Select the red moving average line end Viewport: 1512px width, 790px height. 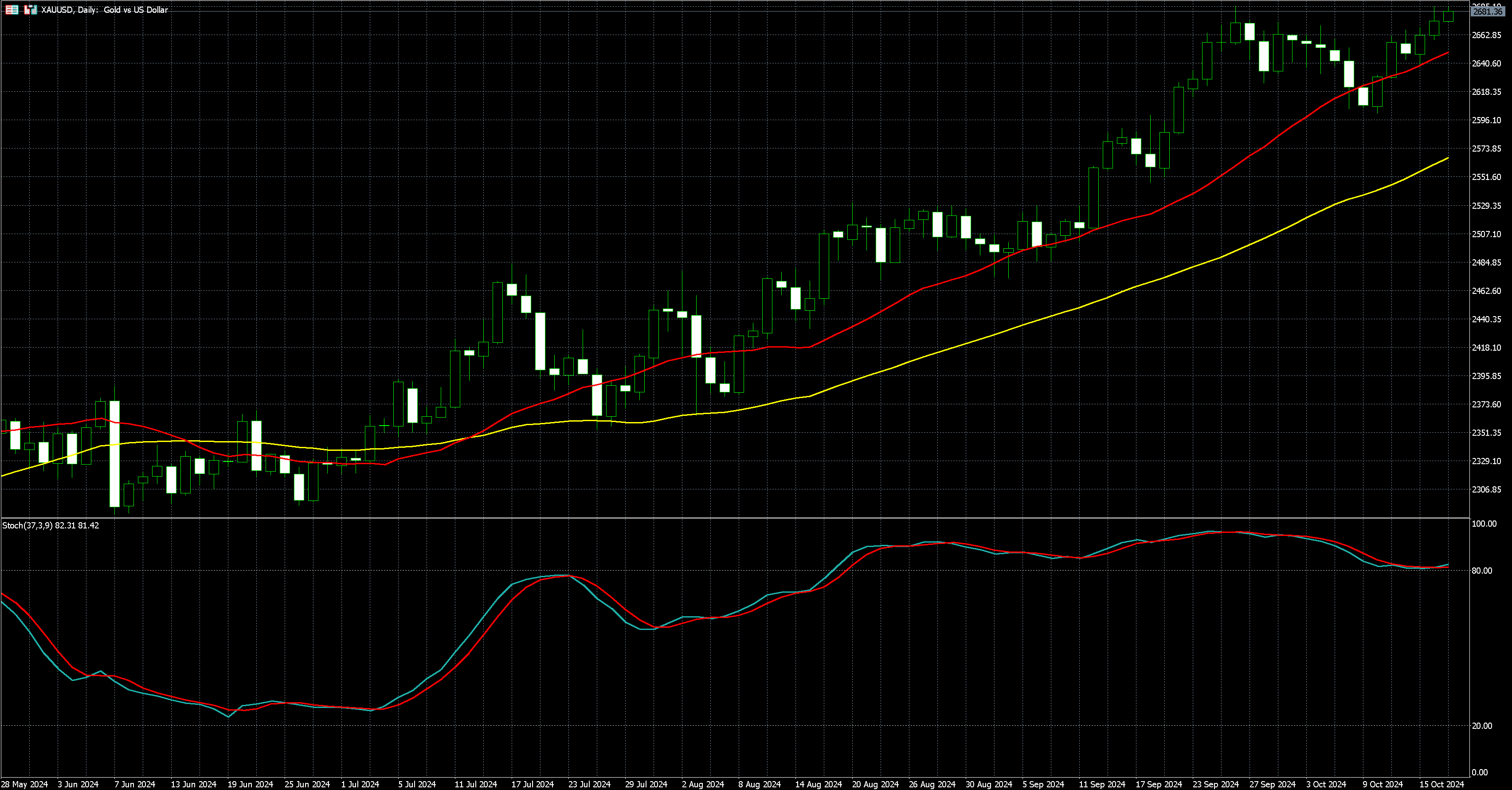point(1448,53)
